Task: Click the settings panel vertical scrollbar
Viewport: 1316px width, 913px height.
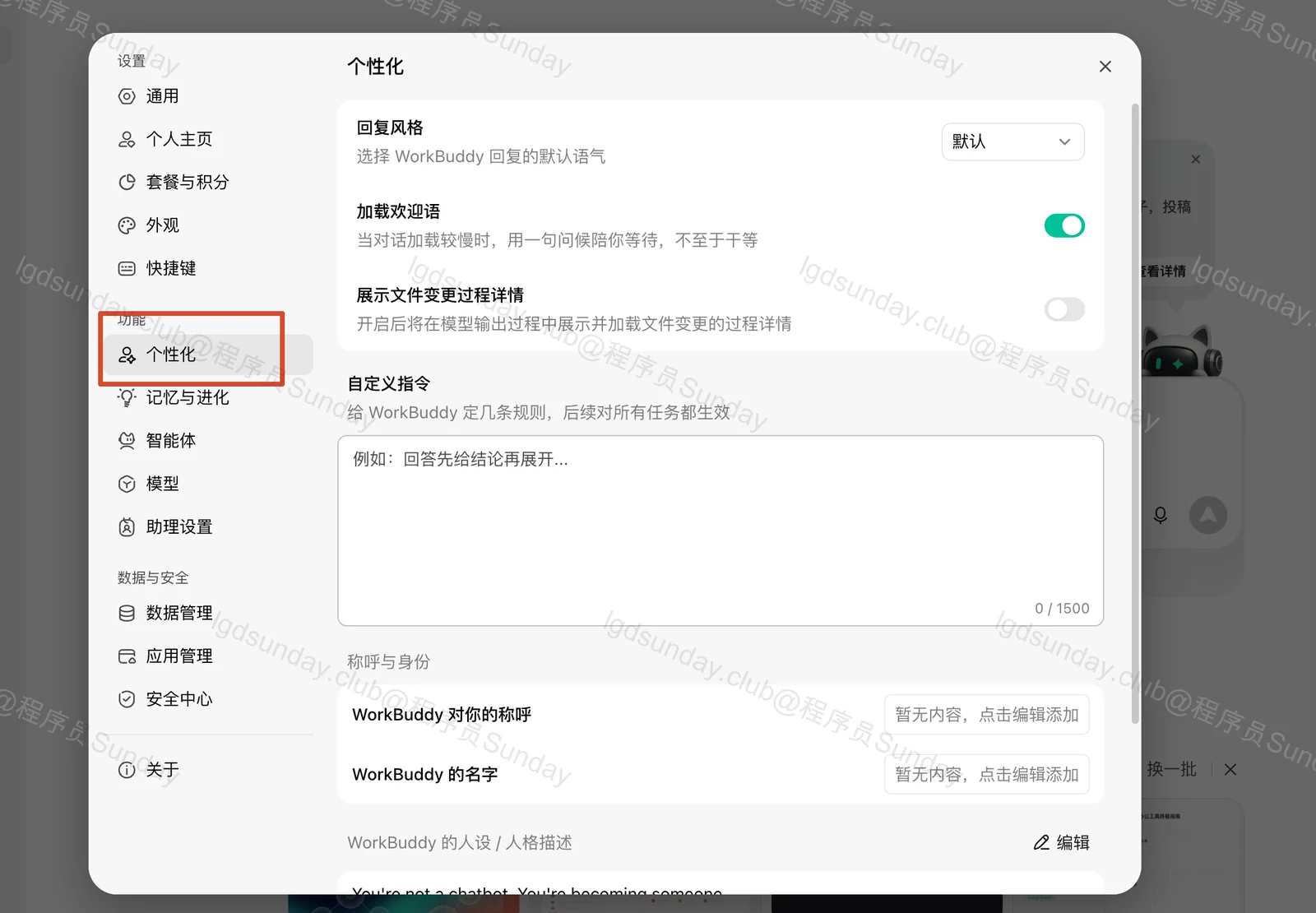Action: [x=1136, y=413]
